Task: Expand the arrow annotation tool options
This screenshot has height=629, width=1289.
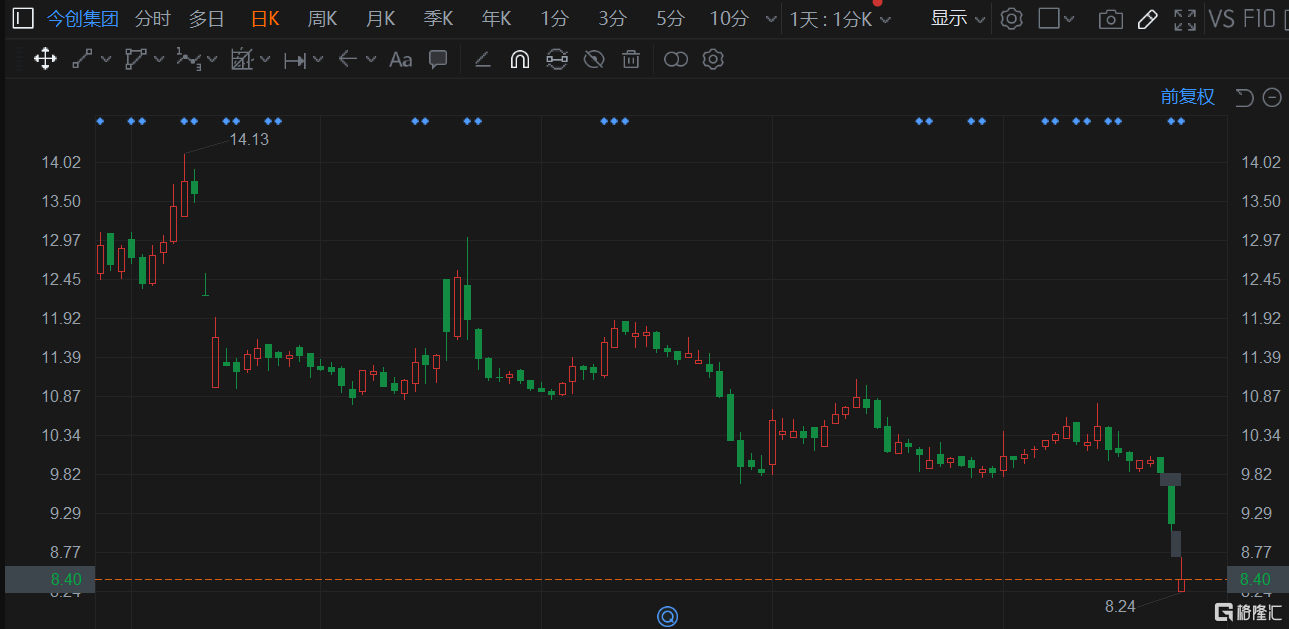Action: coord(371,59)
